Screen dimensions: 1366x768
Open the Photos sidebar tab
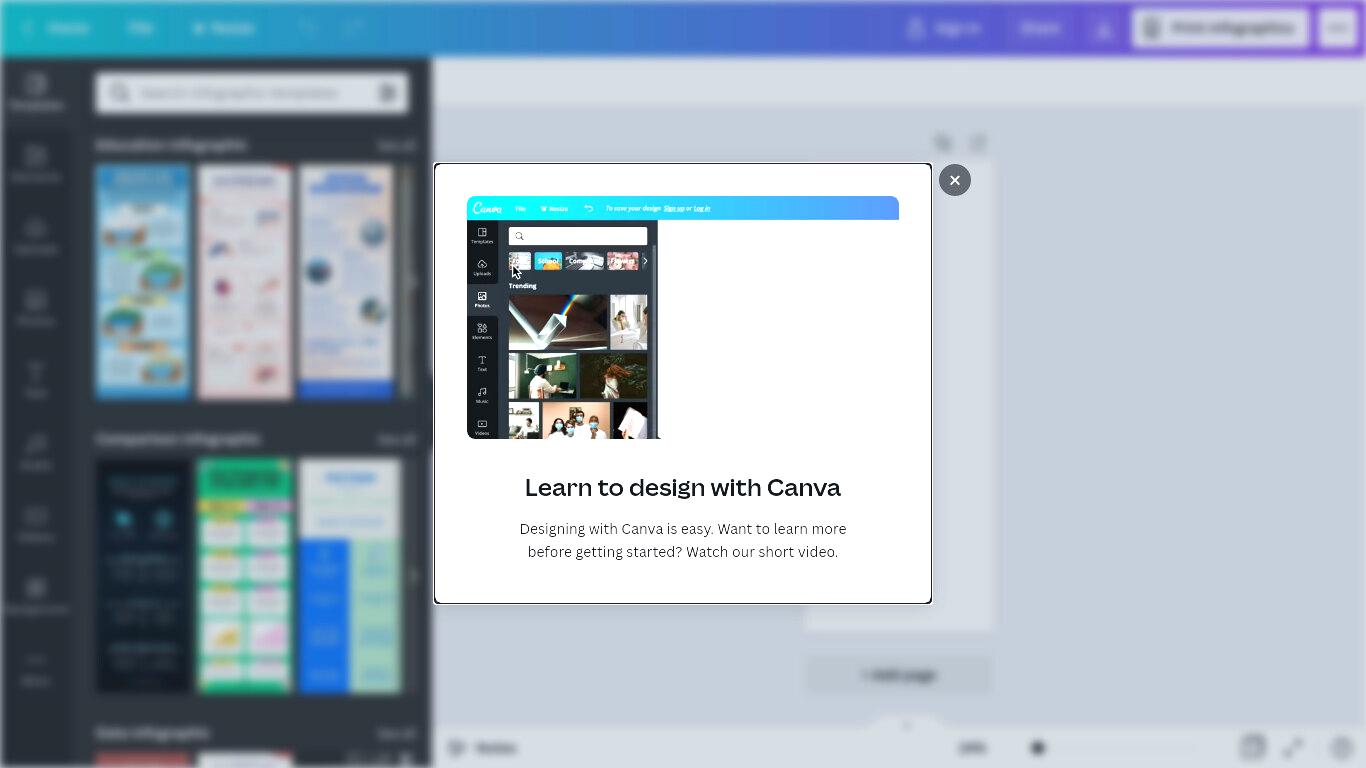(x=36, y=308)
